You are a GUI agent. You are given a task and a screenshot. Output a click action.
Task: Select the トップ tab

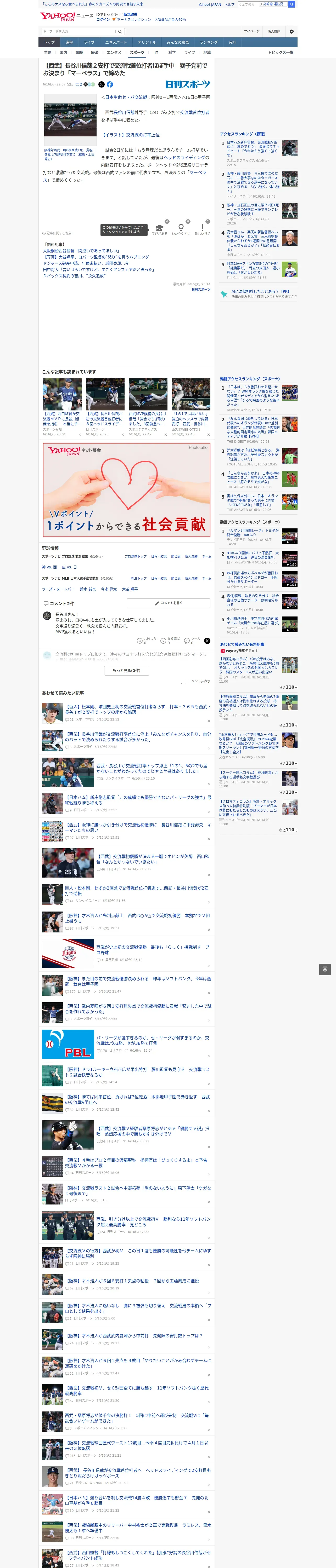49,42
